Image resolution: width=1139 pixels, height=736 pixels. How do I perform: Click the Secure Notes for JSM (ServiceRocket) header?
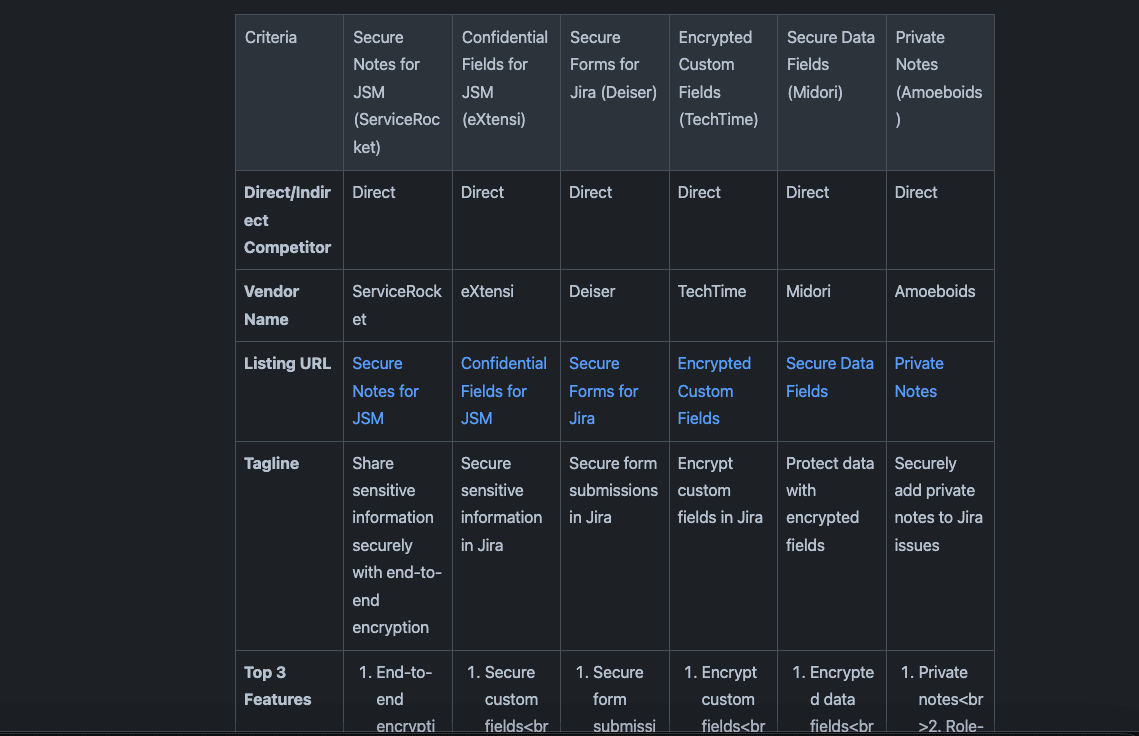pyautogui.click(x=397, y=92)
